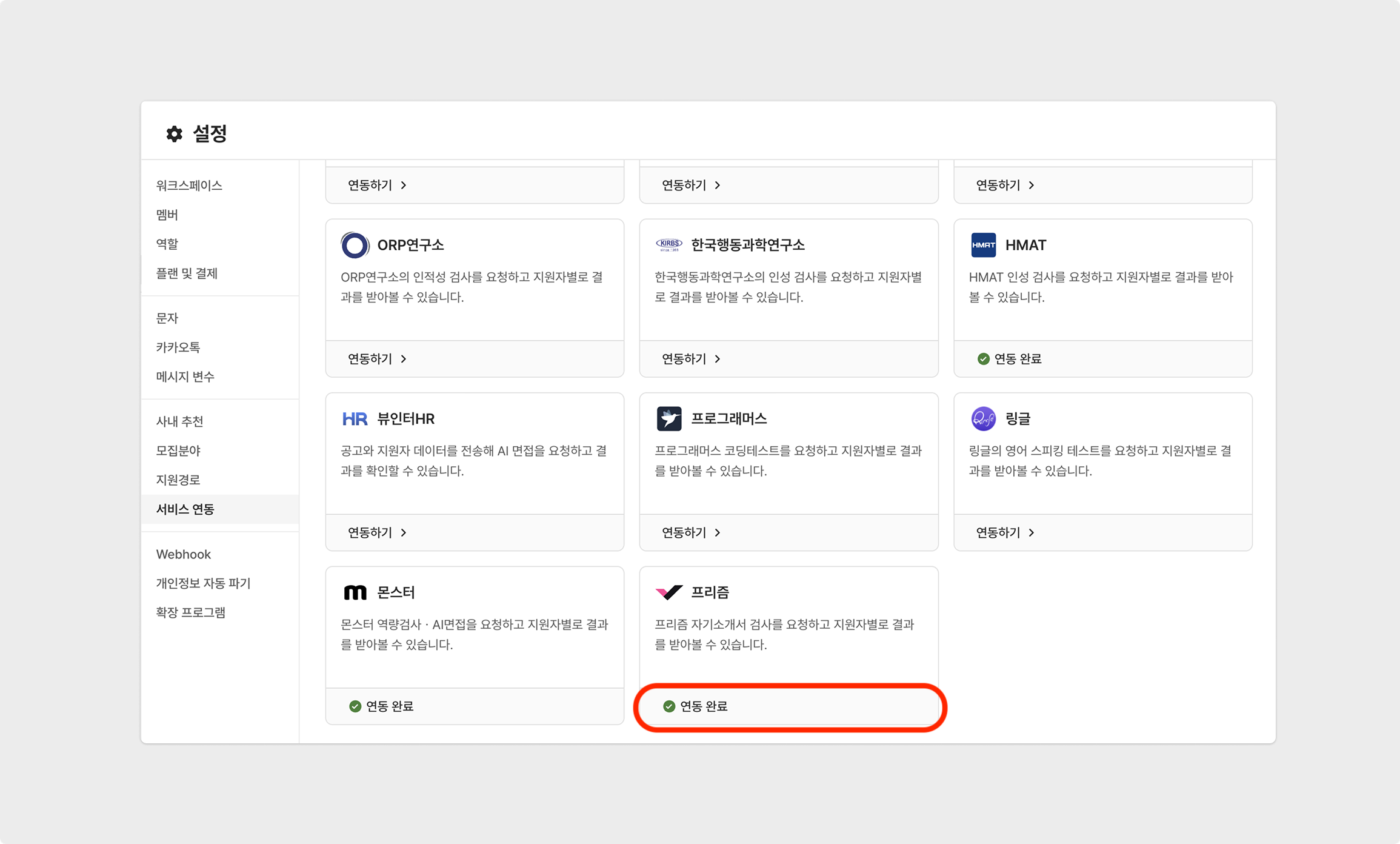Click 연동하기 link for 뷰인터HR
Screen dimensions: 1400x844
pos(370,532)
